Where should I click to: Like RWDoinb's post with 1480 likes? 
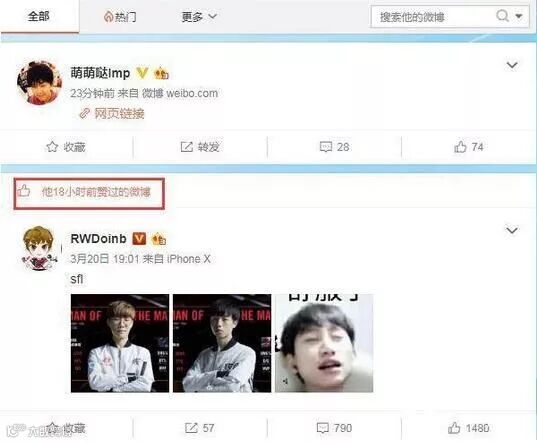click(469, 428)
